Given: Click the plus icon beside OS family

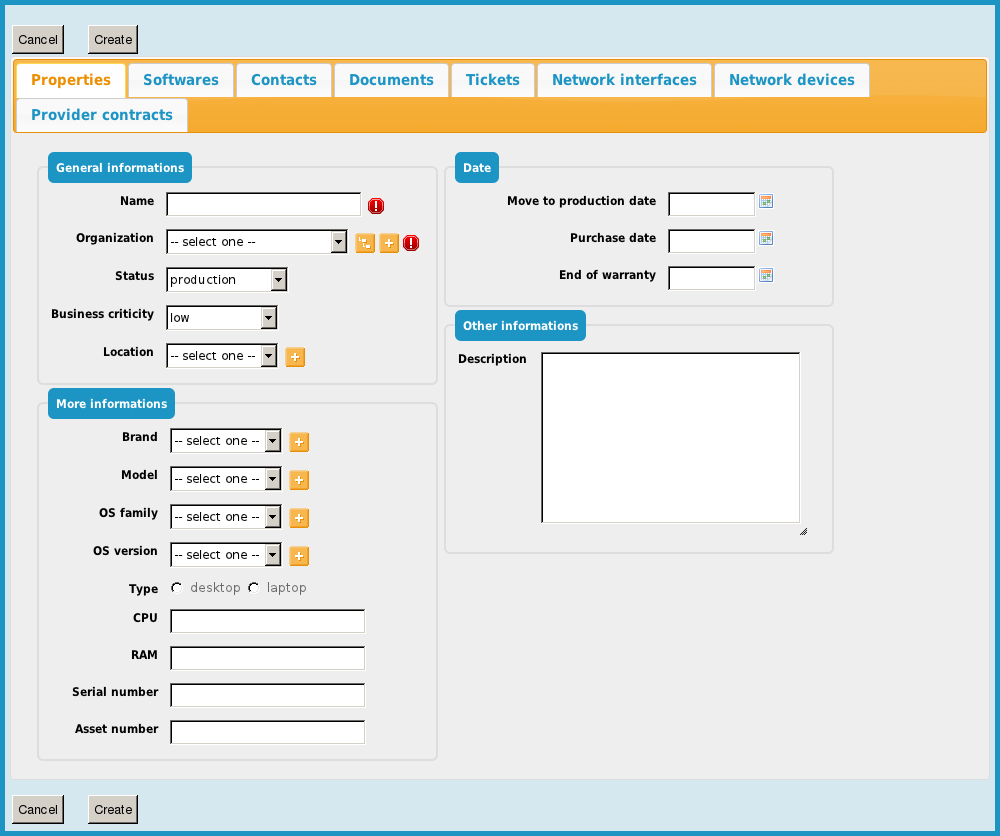Looking at the screenshot, I should (299, 518).
